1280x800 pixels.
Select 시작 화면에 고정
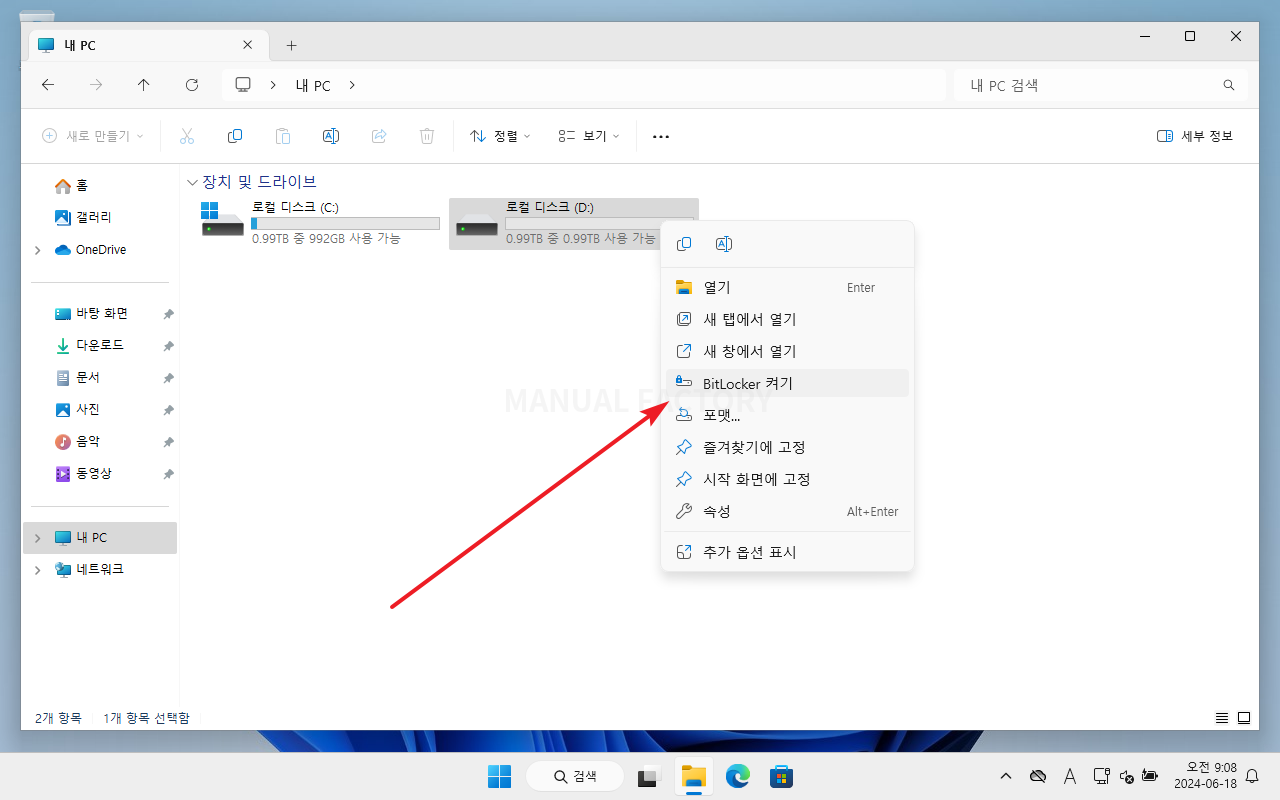[x=787, y=479]
